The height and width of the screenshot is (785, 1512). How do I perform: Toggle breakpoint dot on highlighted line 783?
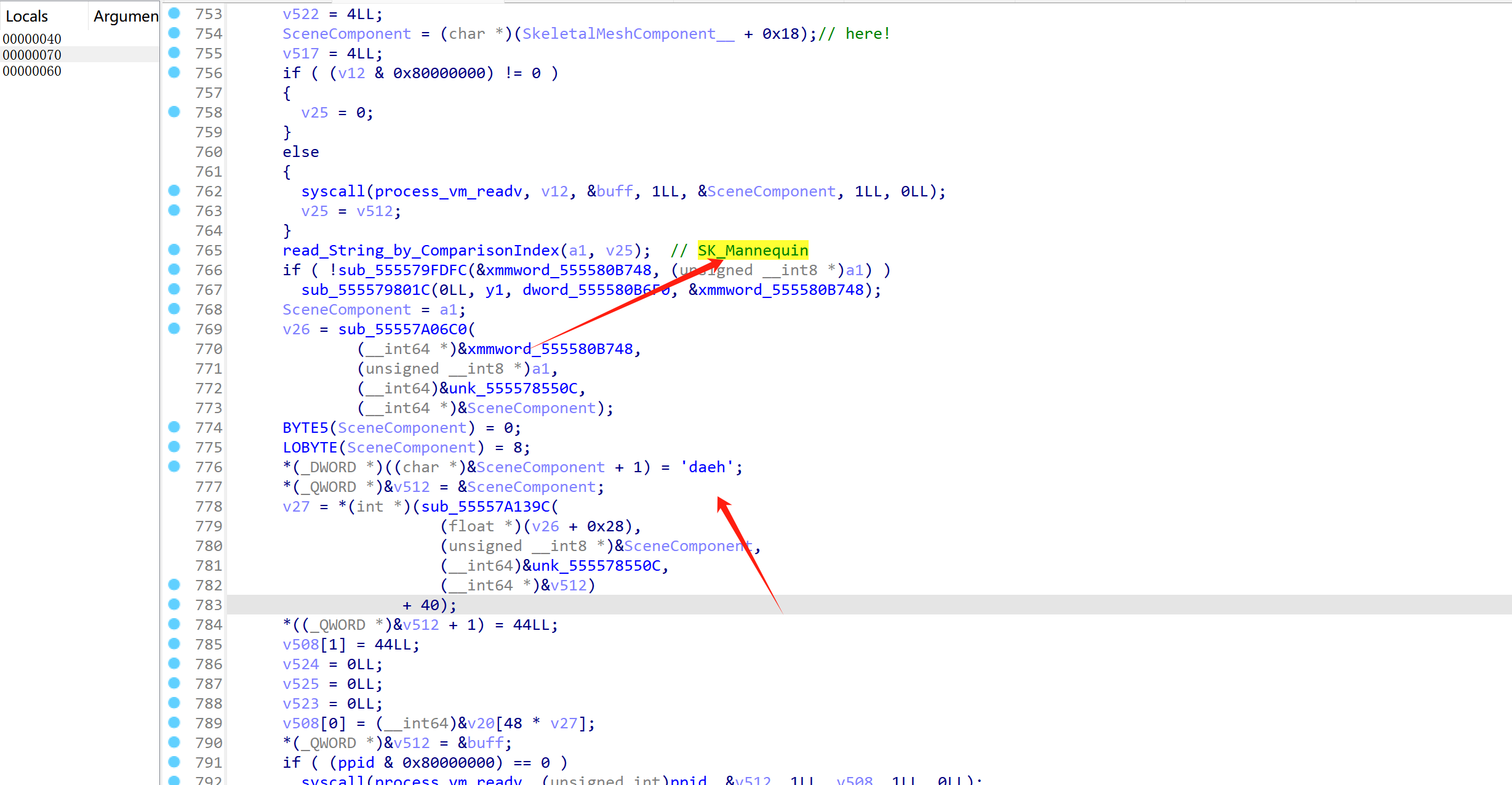coord(174,604)
